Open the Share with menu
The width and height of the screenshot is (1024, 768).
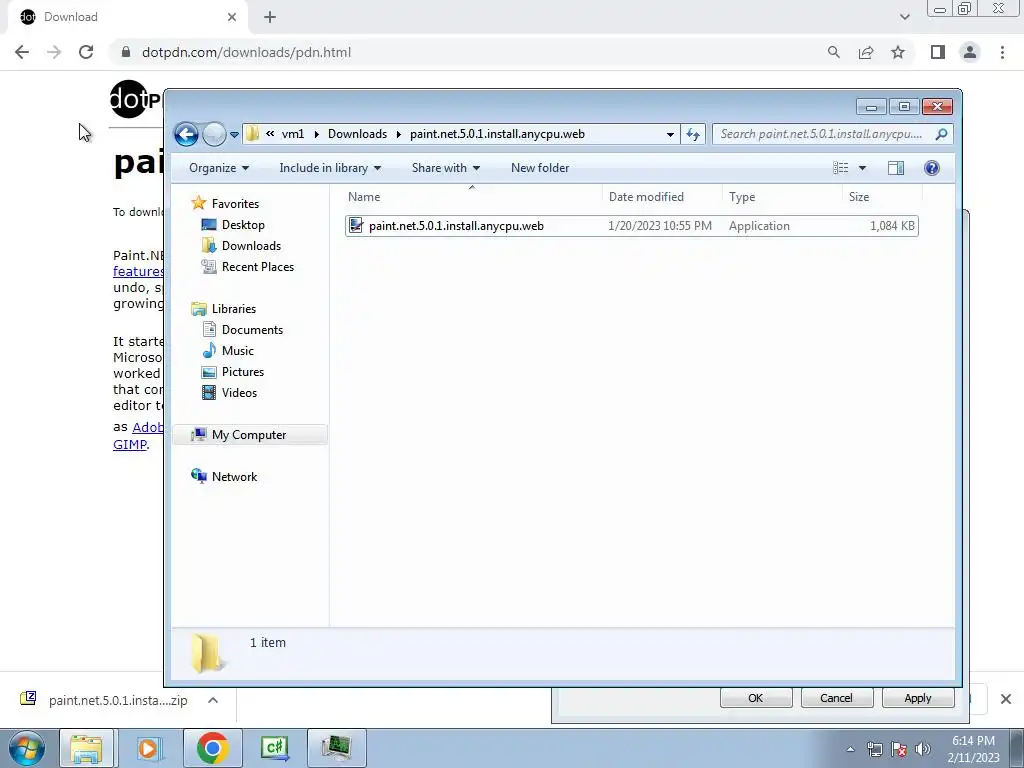click(x=446, y=168)
